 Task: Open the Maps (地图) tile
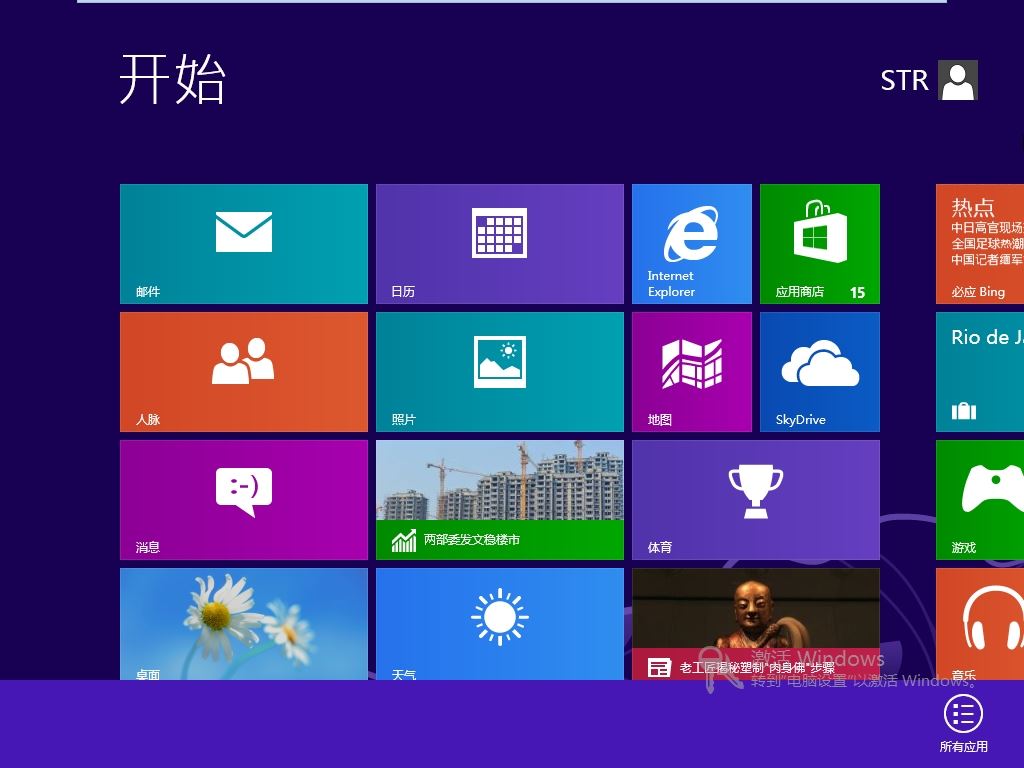[x=692, y=372]
